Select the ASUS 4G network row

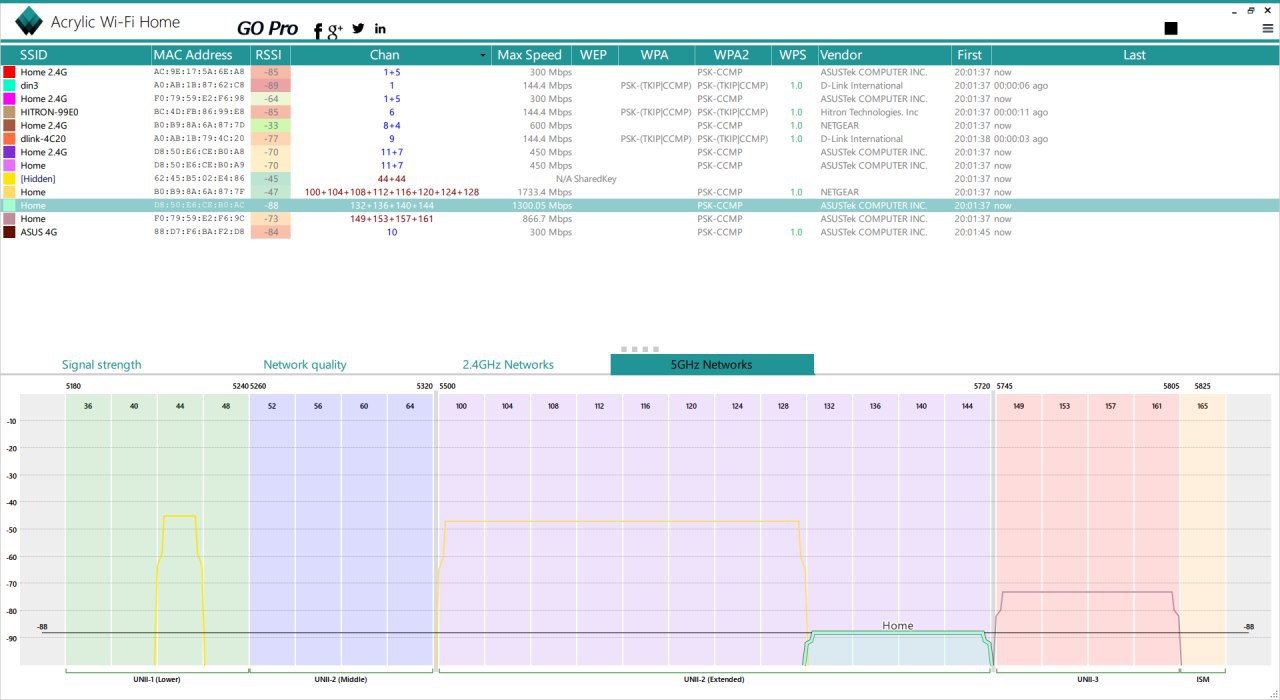tap(41, 232)
